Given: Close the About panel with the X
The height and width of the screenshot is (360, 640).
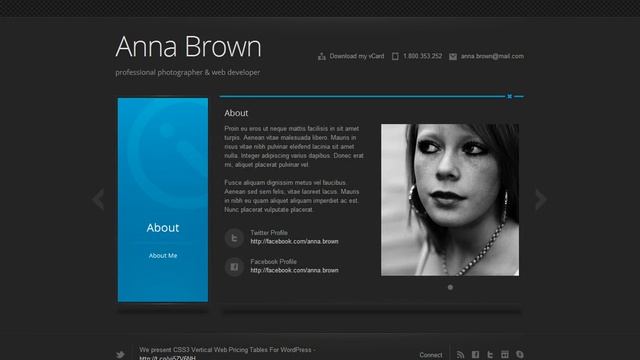Looking at the screenshot, I should (509, 96).
